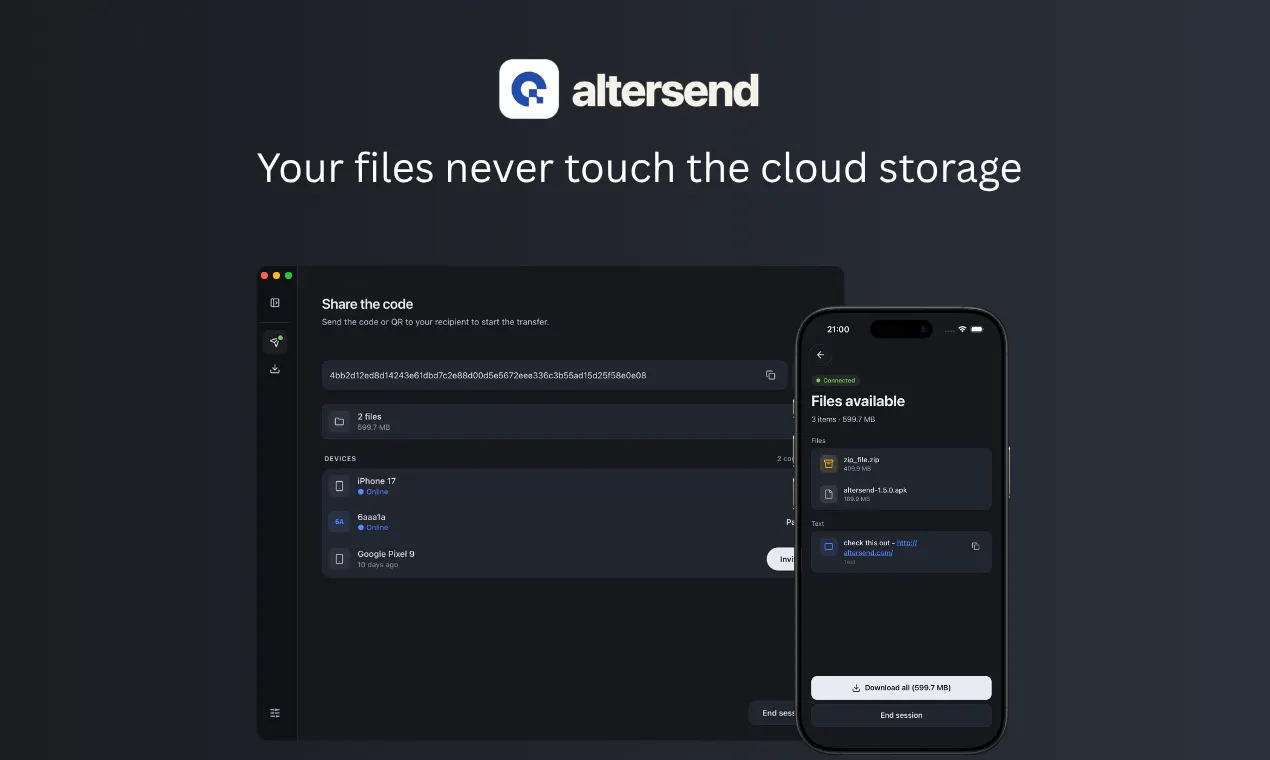This screenshot has height=760, width=1270.
Task: Click the macOS green maximize button
Action: pos(289,275)
